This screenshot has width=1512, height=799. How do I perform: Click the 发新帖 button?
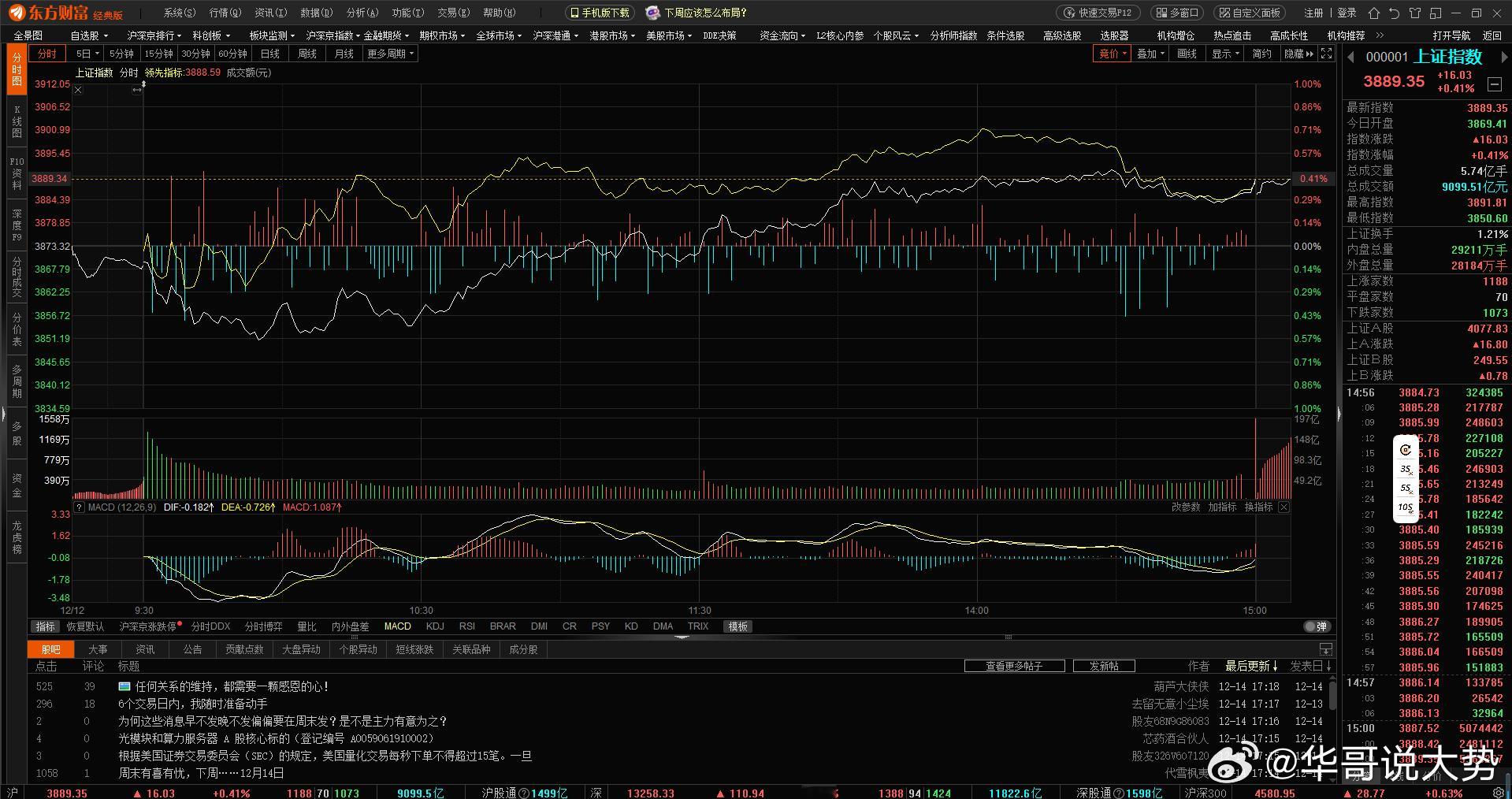pyautogui.click(x=1104, y=667)
